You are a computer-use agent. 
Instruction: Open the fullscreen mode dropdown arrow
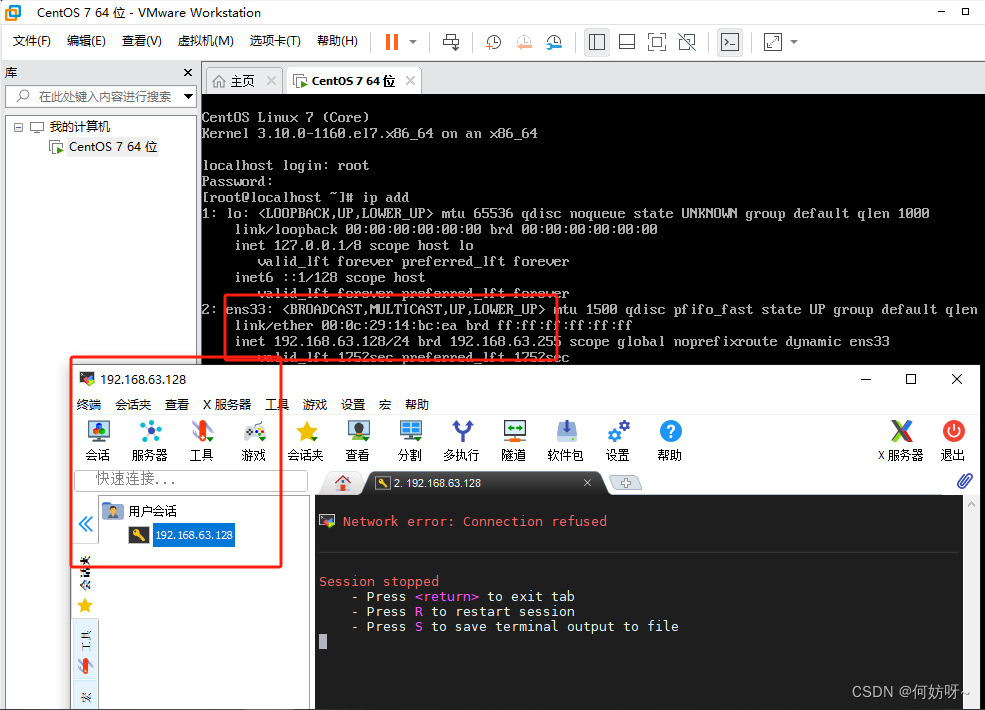point(793,42)
